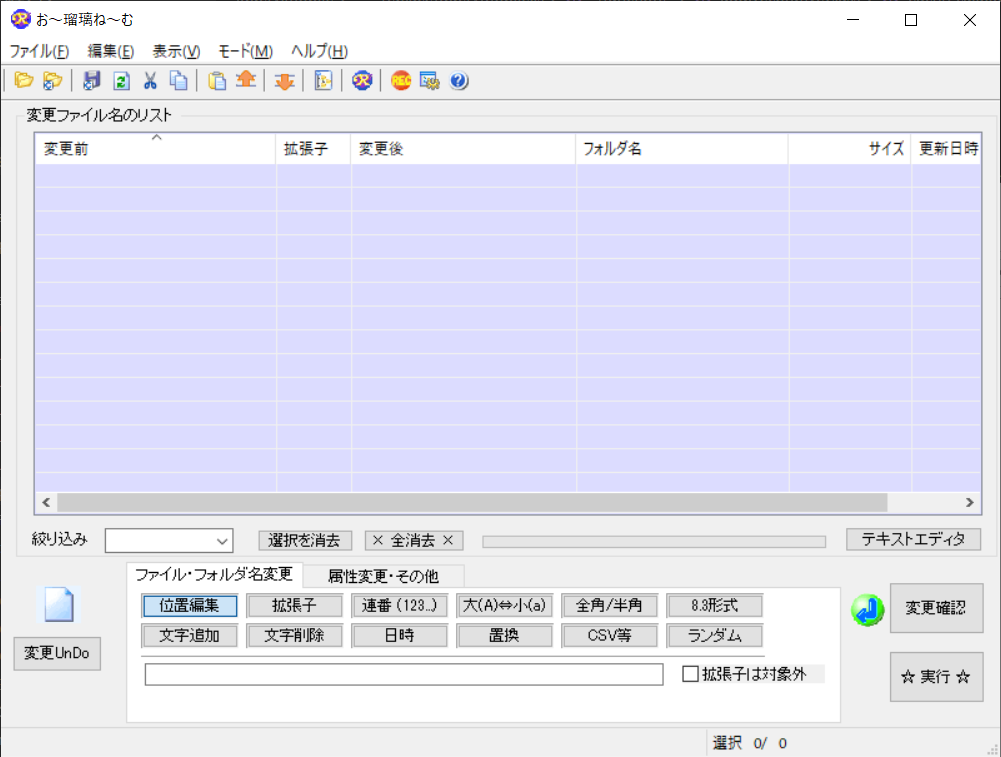Screen dimensions: 1001x757
Task: Click the list scrollbar left arrow
Action: click(x=46, y=502)
